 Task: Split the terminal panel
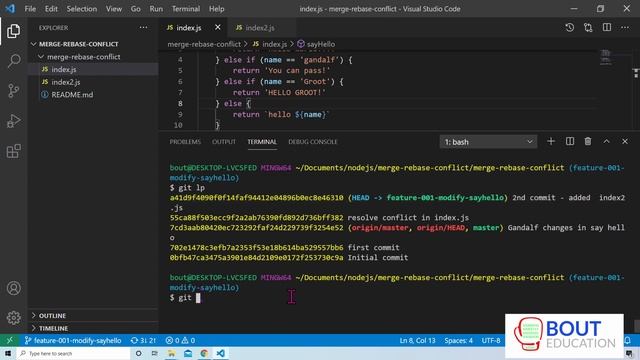[570, 141]
